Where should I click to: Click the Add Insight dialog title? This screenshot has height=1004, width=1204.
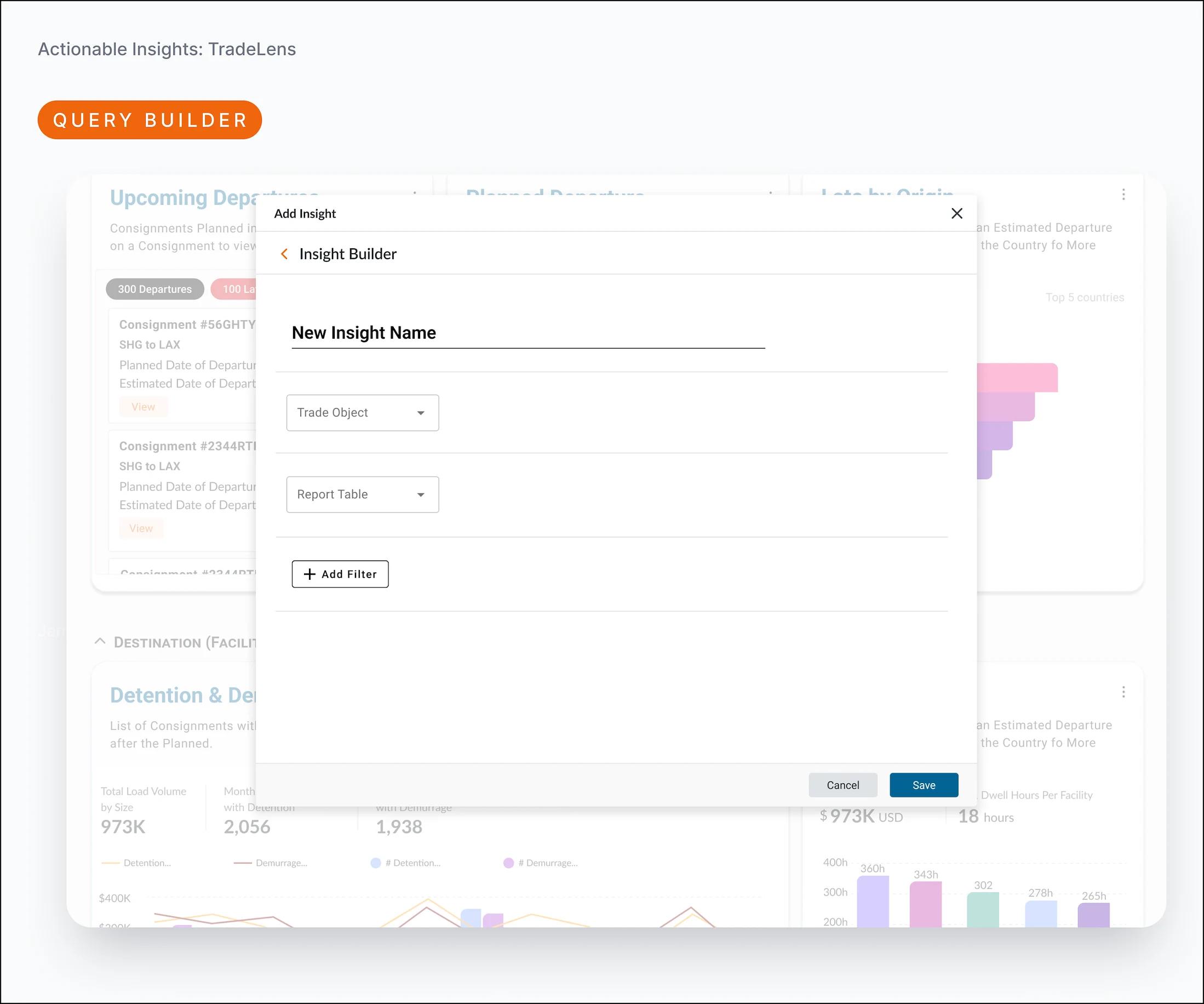[305, 213]
